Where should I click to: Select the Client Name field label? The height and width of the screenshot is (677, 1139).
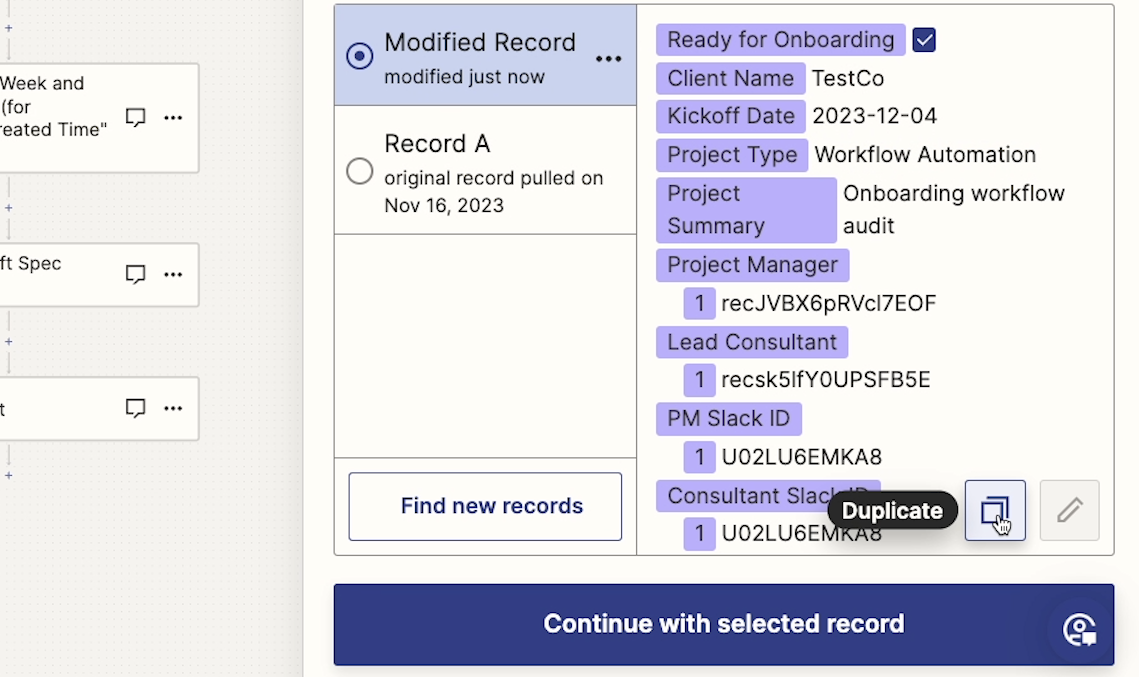[731, 78]
